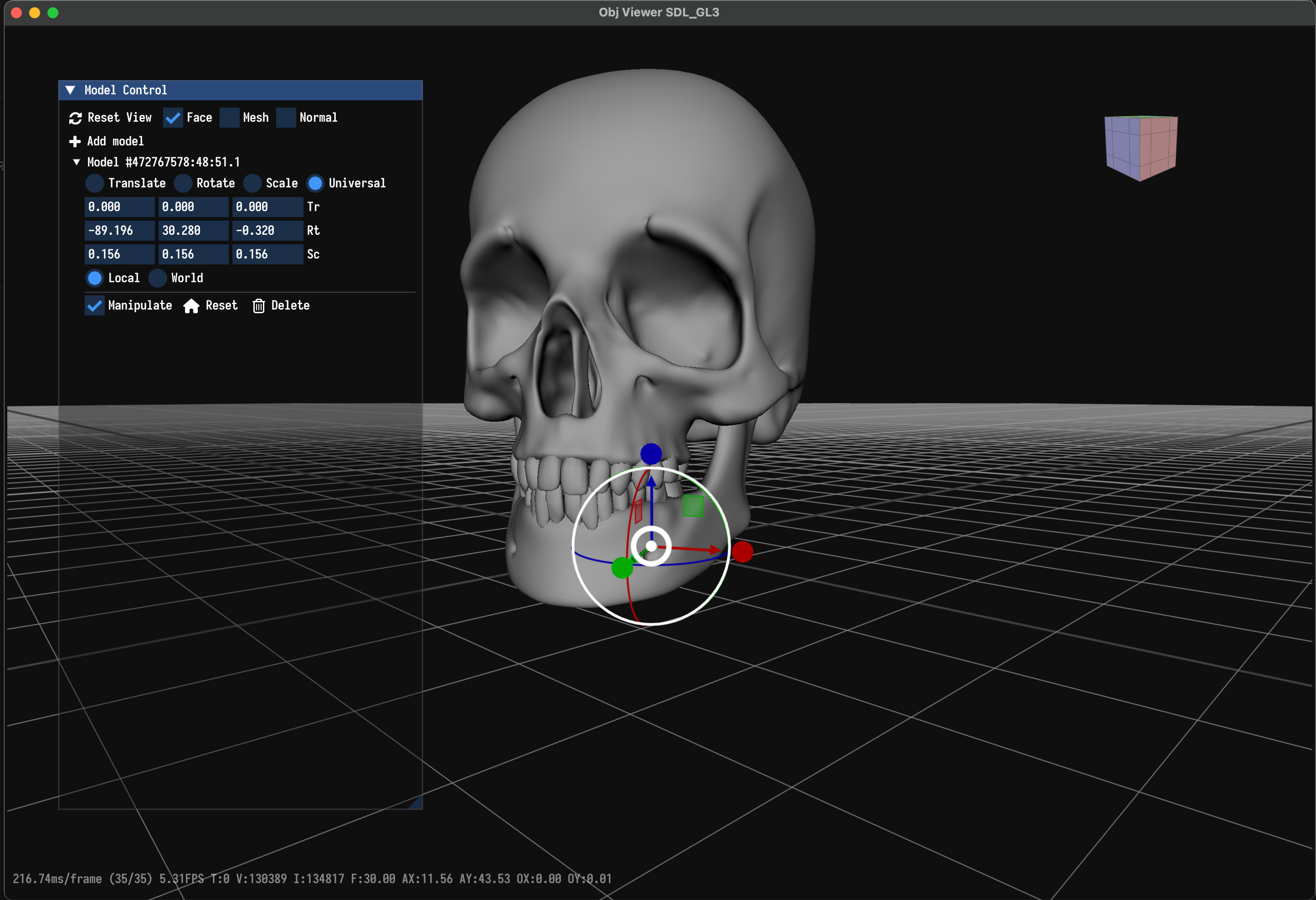Image resolution: width=1316 pixels, height=900 pixels.
Task: Click the Delete trash icon
Action: click(259, 306)
